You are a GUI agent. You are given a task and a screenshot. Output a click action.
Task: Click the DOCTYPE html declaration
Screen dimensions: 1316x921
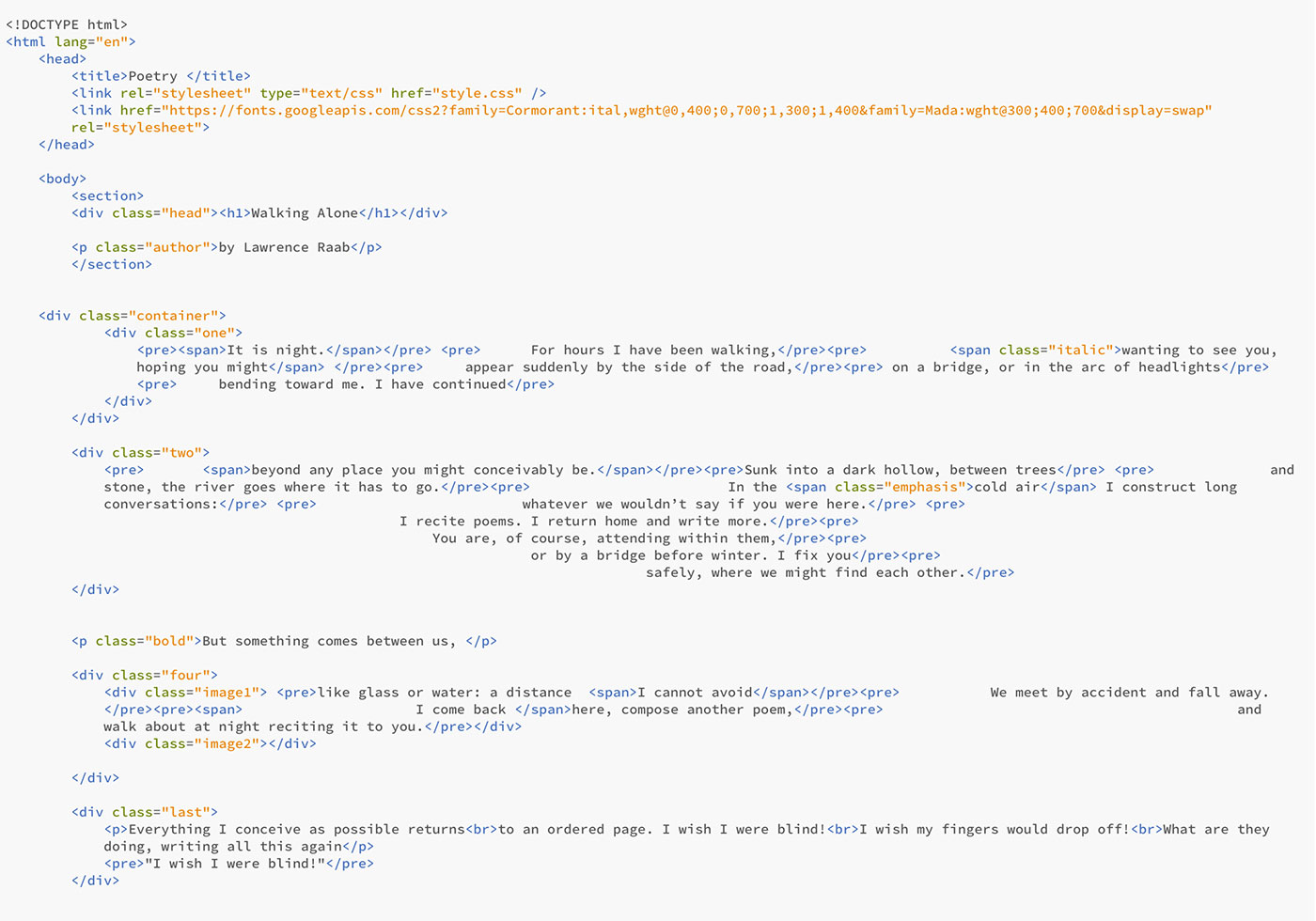point(67,24)
